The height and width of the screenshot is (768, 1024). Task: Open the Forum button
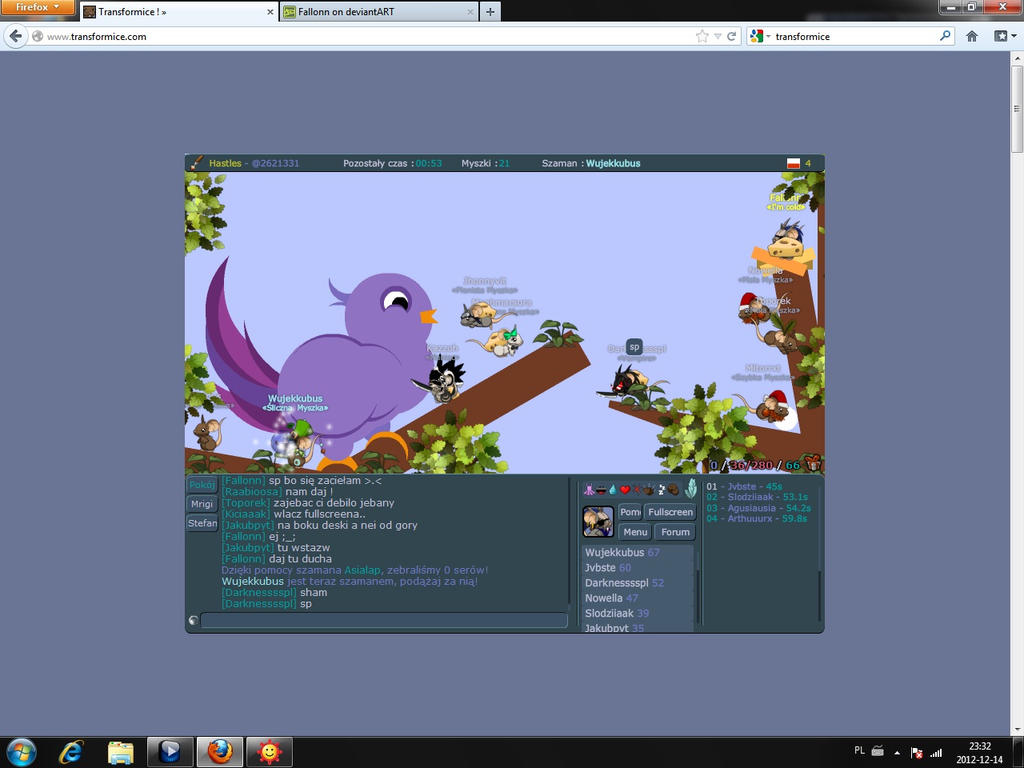pyautogui.click(x=675, y=532)
